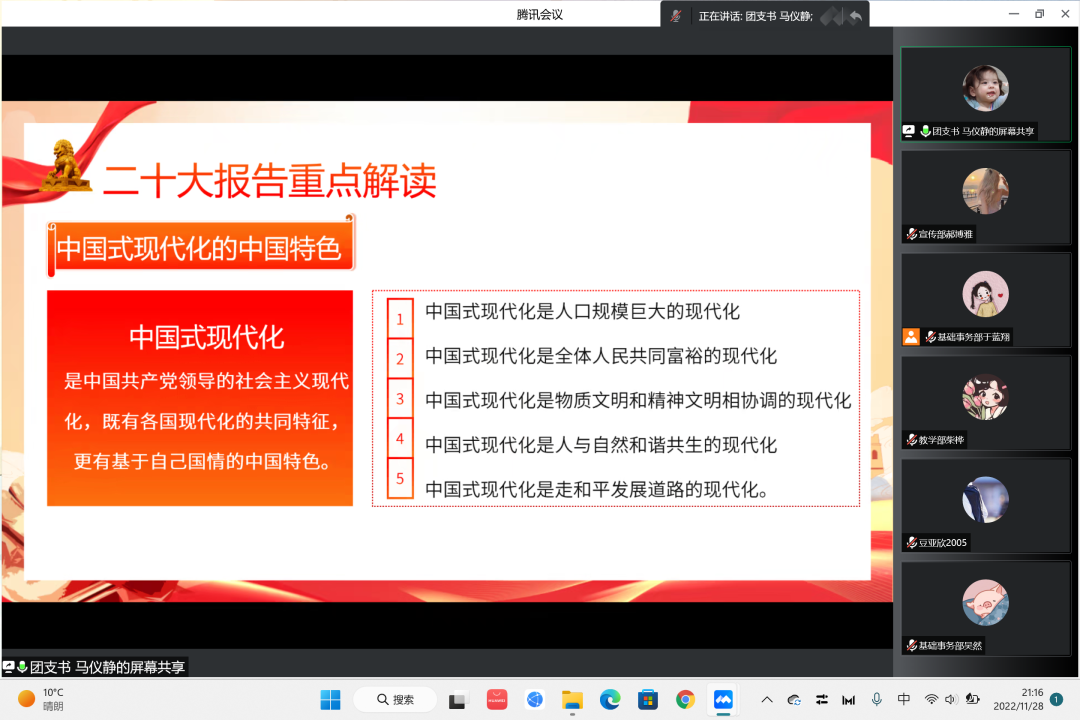Viewport: 1080px width, 720px height.
Task: Click the orange host icon beside 基础事务部于蓝翔
Action: point(910,337)
